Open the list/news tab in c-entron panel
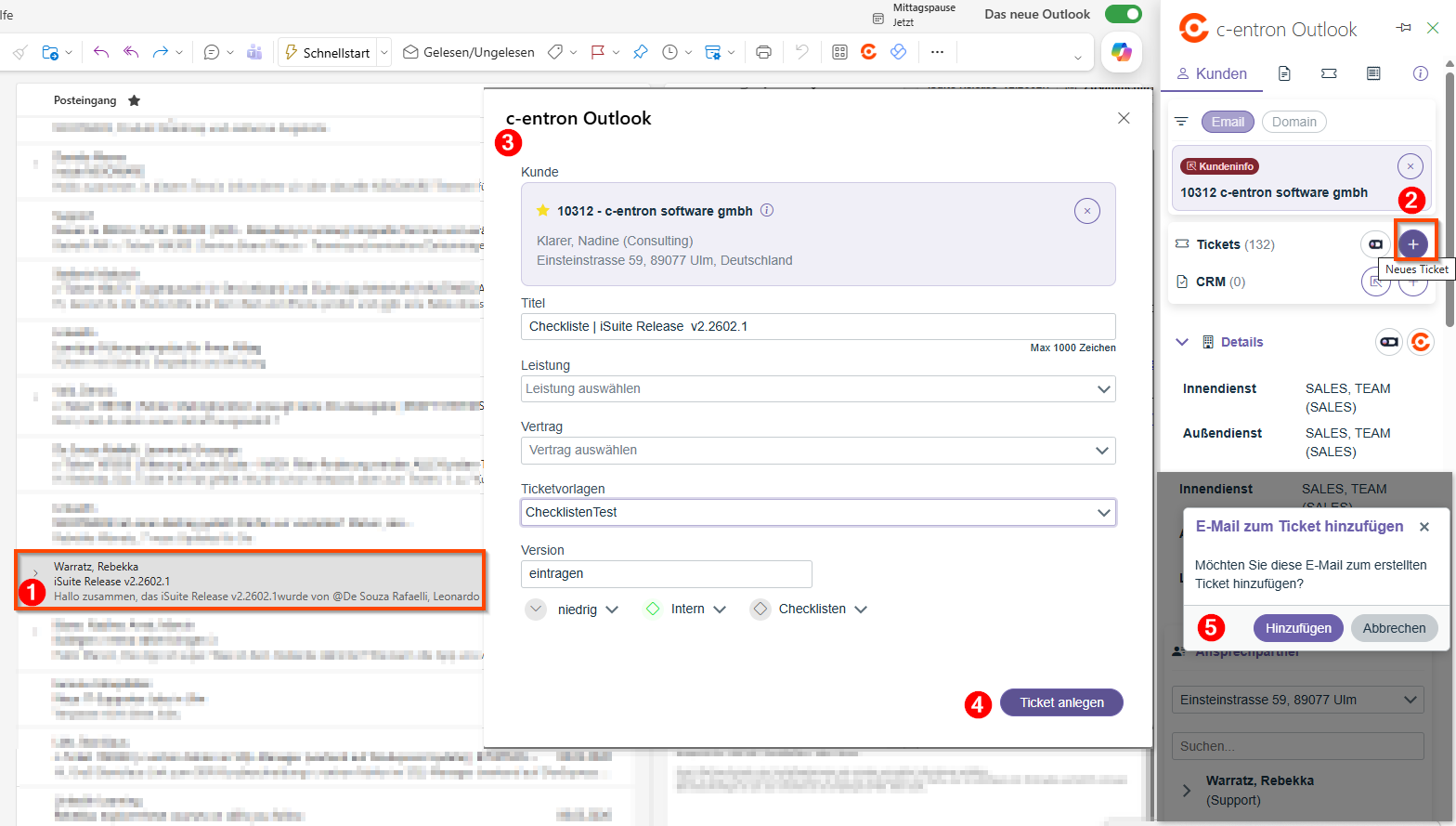 click(1373, 73)
